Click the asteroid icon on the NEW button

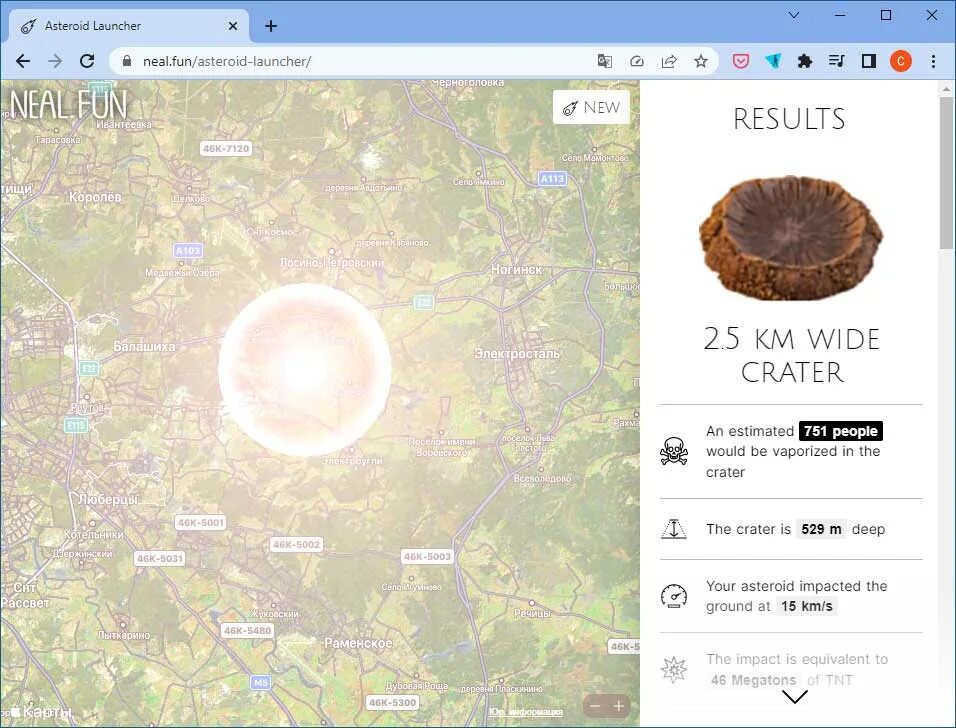click(571, 106)
